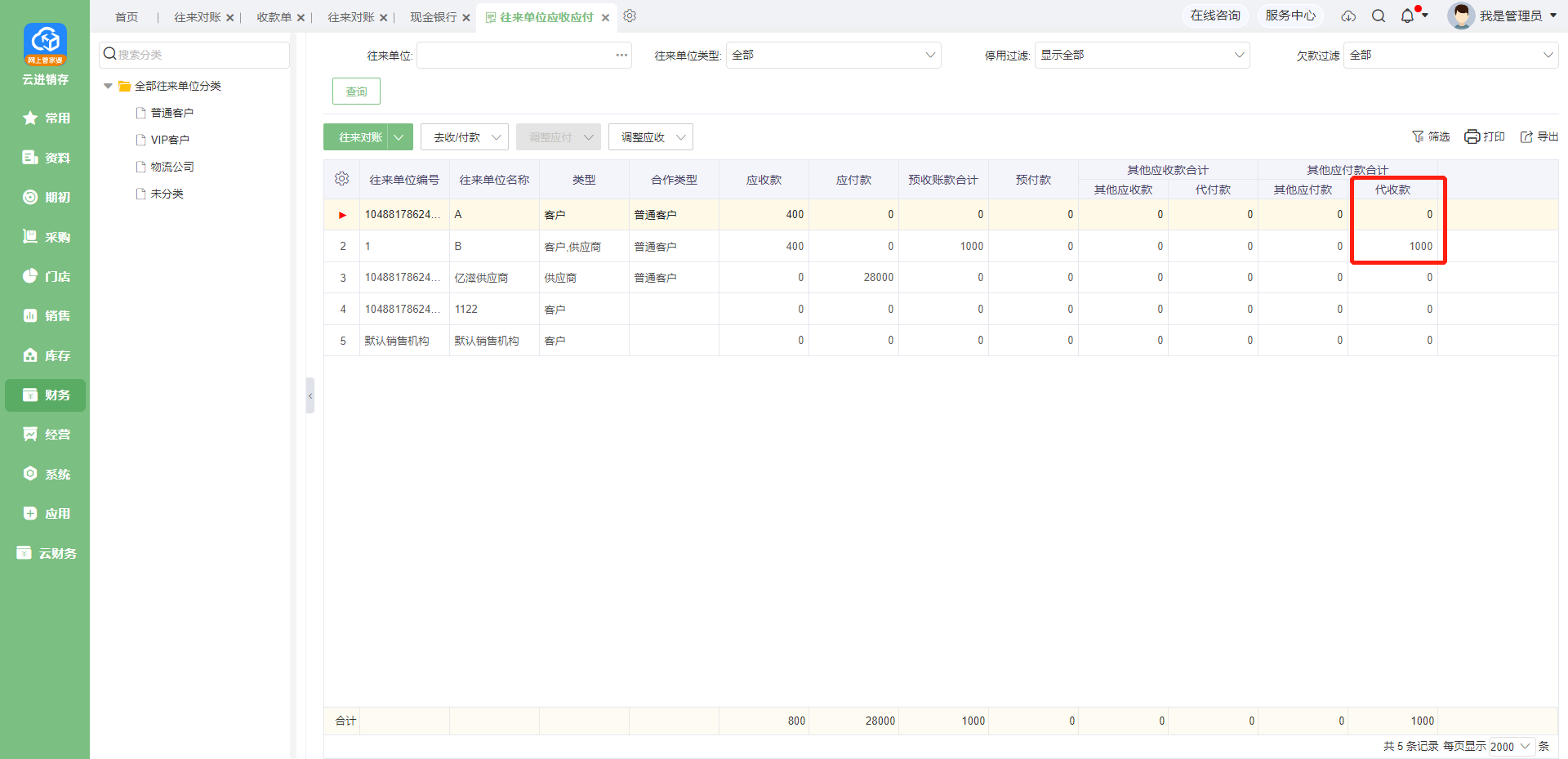Click the 预收账款合计 column header

point(943,180)
